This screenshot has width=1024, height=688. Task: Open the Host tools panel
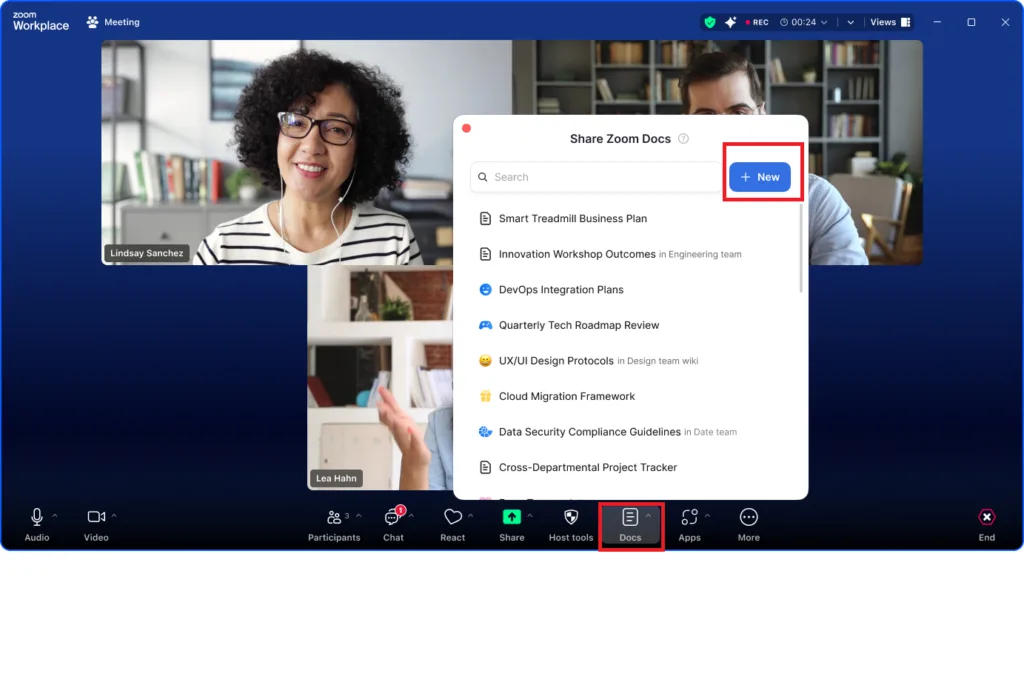[570, 517]
